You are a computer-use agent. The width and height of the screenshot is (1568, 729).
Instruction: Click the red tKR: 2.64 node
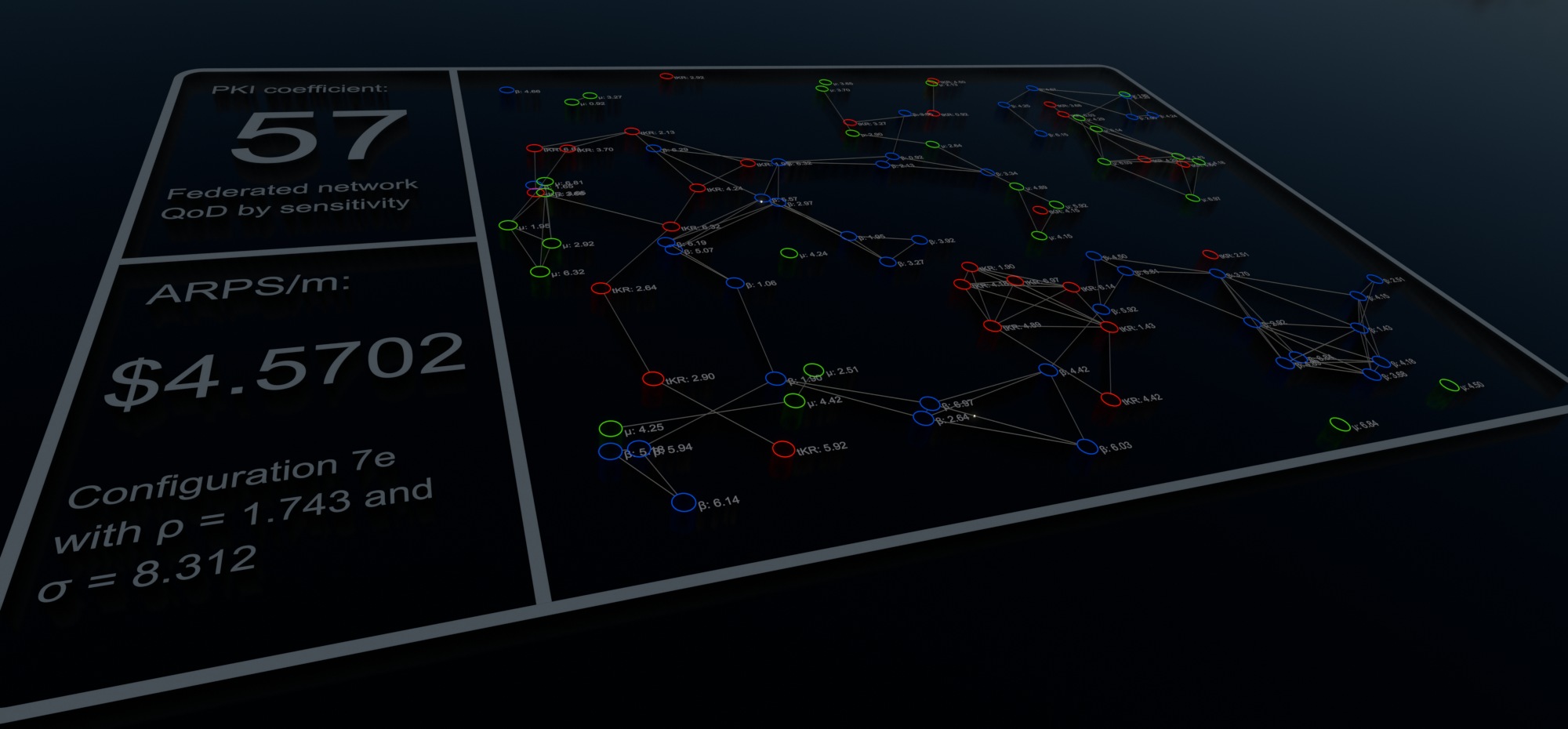click(601, 288)
